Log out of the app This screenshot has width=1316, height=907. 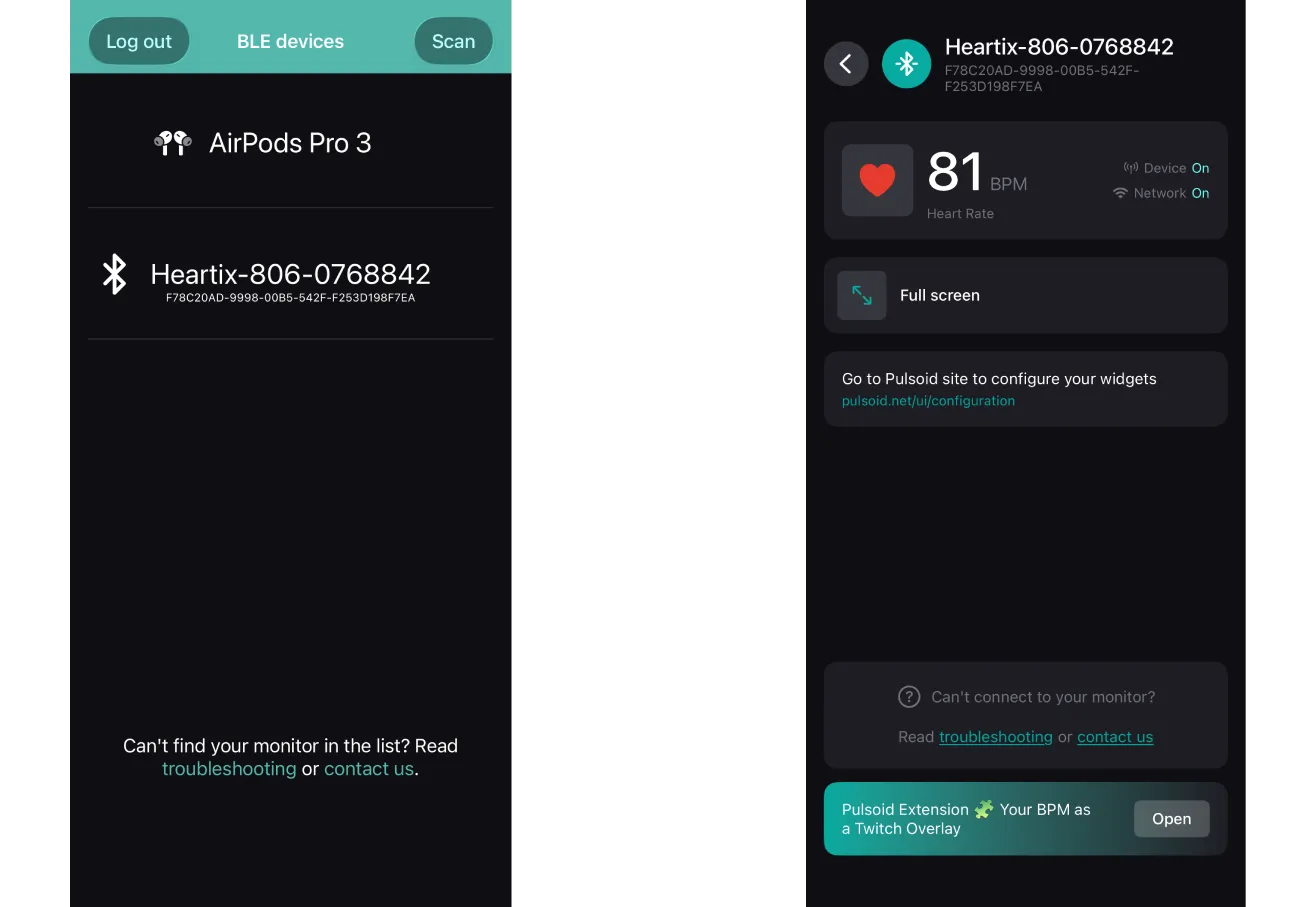click(x=139, y=42)
